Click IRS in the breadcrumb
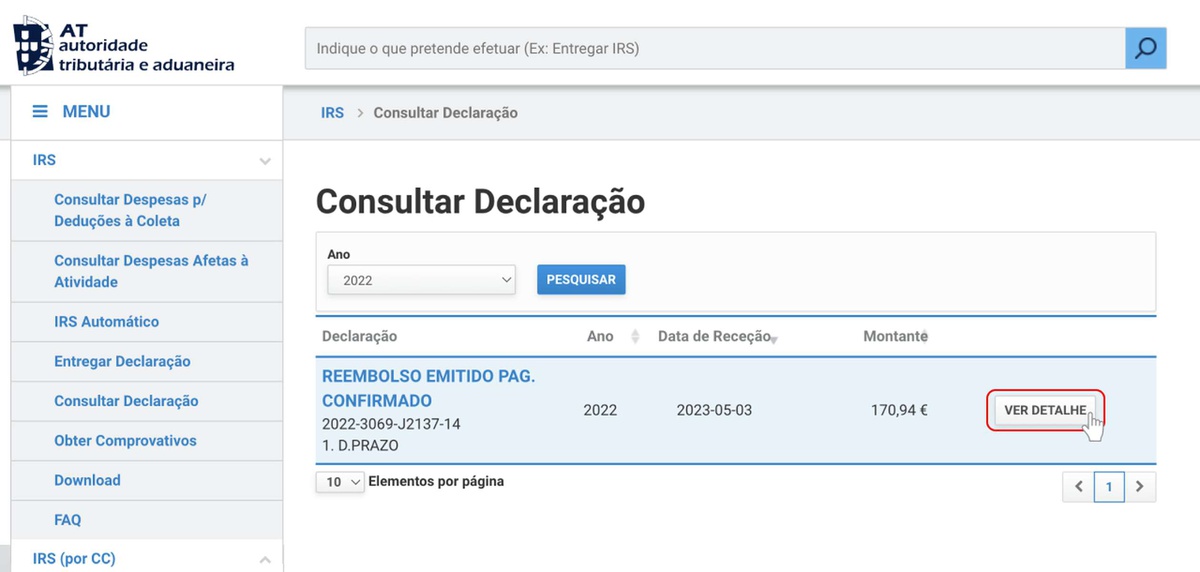 click(332, 113)
